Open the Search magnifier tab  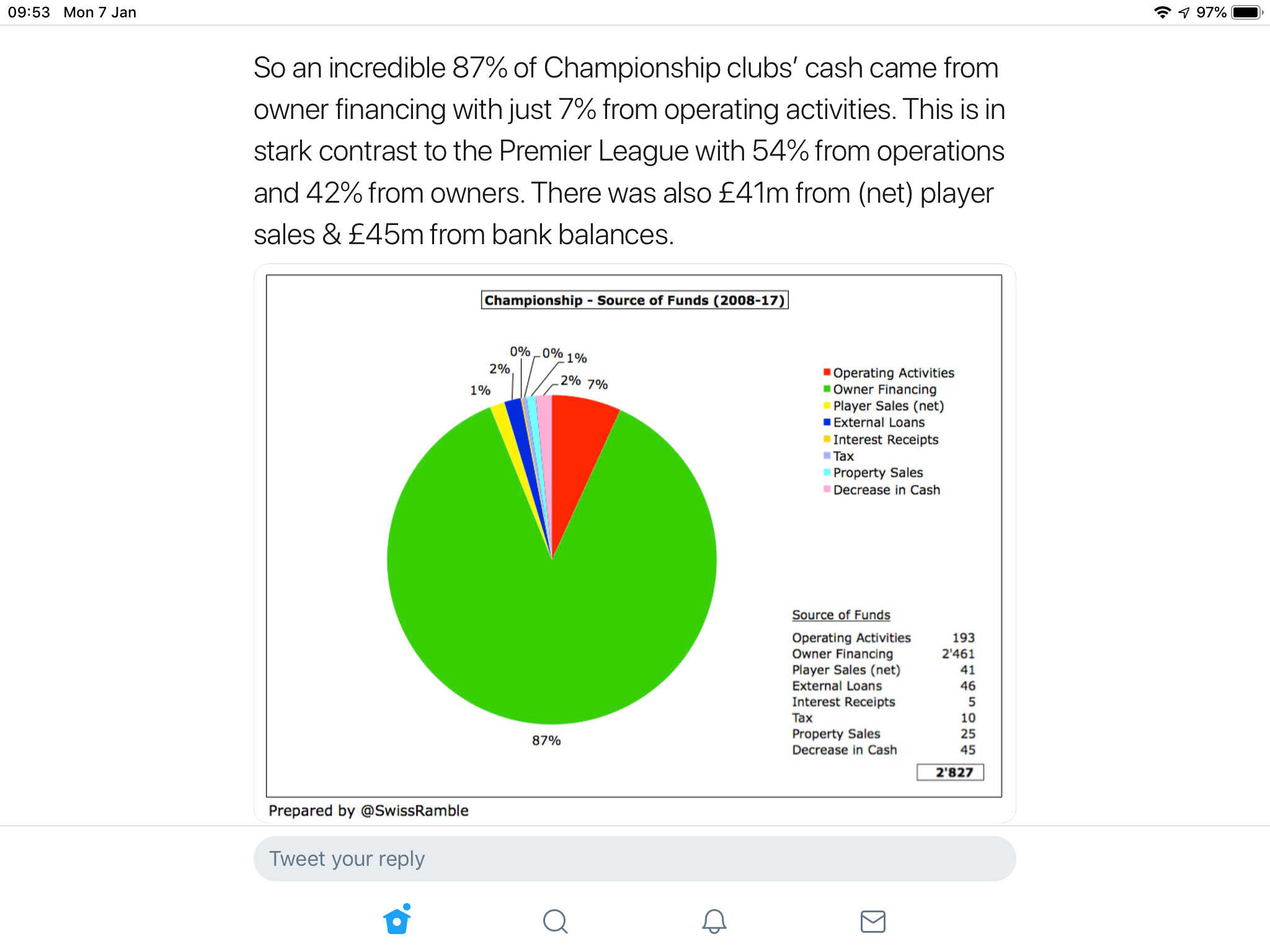pos(555,921)
